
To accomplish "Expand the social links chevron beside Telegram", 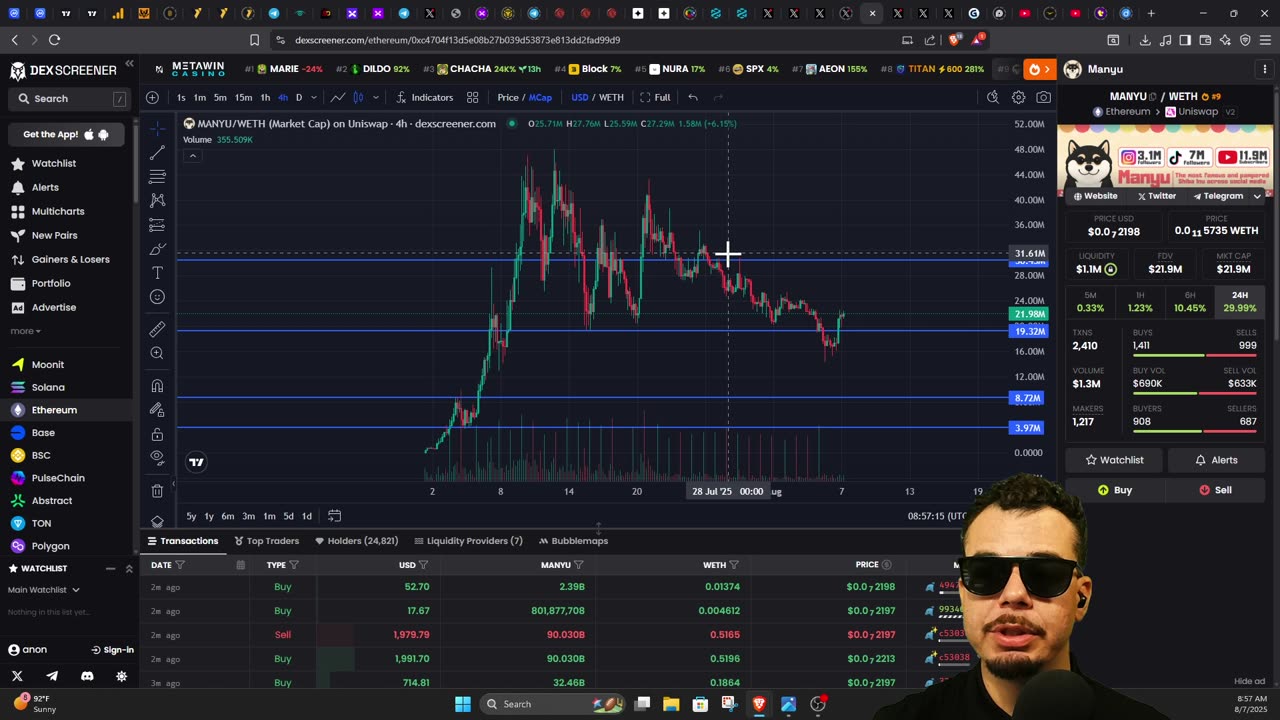I will [1257, 196].
